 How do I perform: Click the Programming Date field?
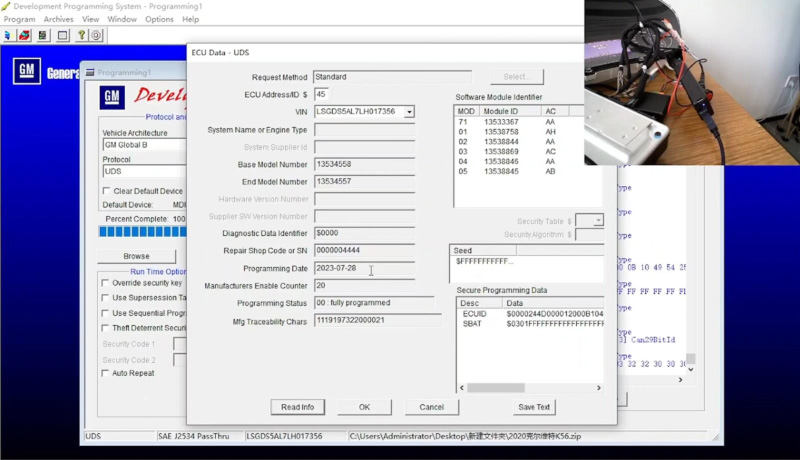tap(364, 268)
